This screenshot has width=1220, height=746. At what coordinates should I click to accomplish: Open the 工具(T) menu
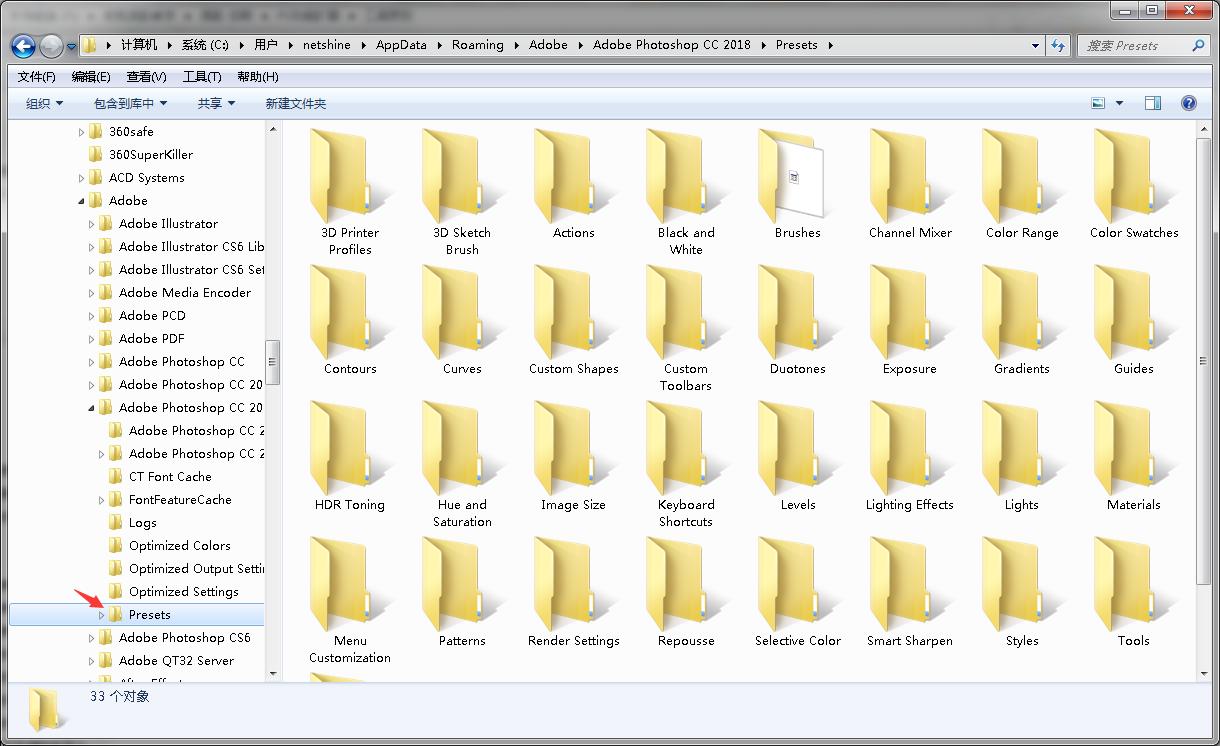click(x=201, y=76)
